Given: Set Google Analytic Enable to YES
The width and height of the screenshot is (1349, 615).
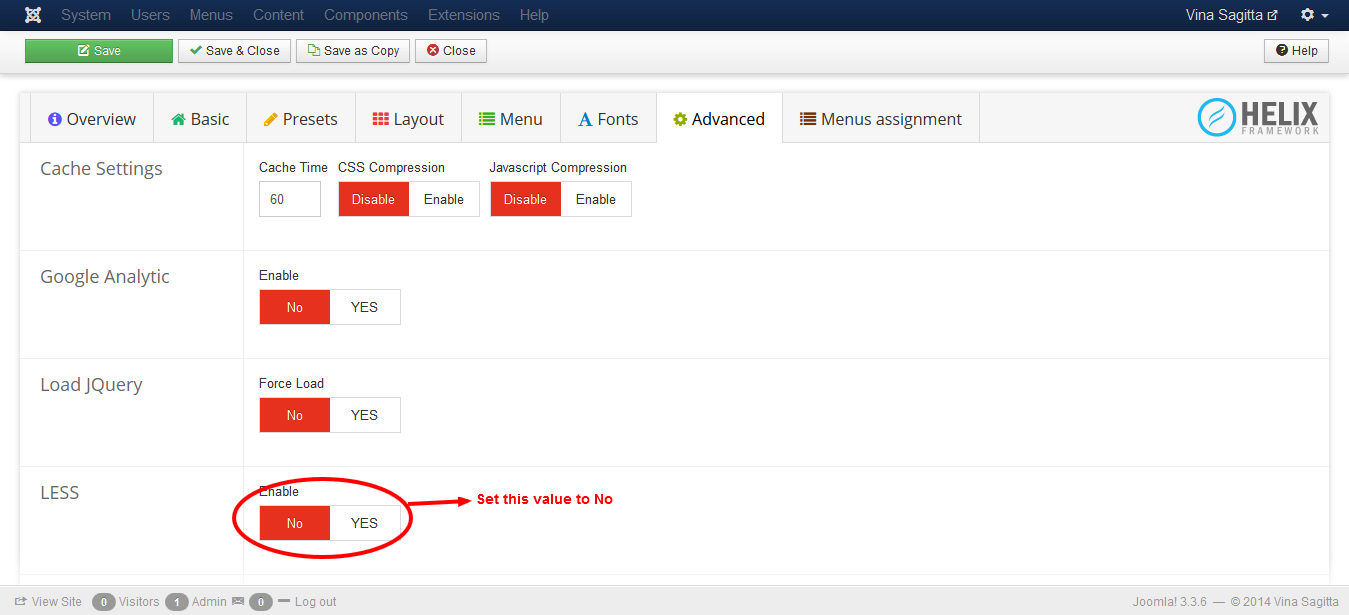Looking at the screenshot, I should click(x=364, y=307).
